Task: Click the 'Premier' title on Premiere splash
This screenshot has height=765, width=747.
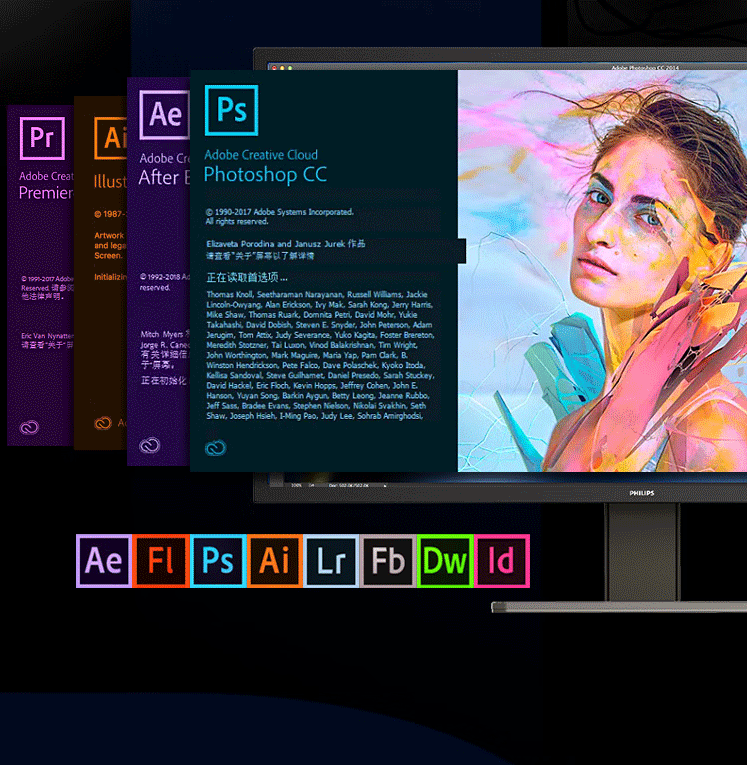Action: click(x=46, y=193)
